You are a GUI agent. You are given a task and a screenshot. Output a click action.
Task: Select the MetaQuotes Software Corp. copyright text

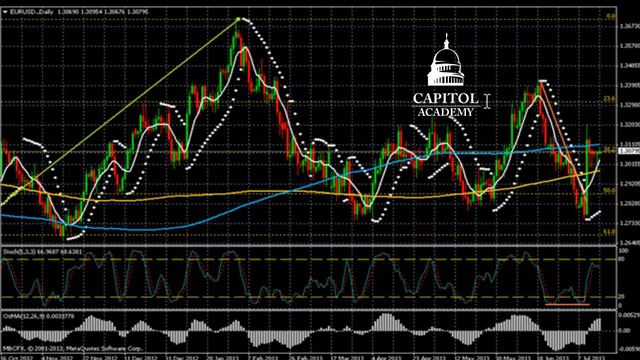(x=73, y=349)
